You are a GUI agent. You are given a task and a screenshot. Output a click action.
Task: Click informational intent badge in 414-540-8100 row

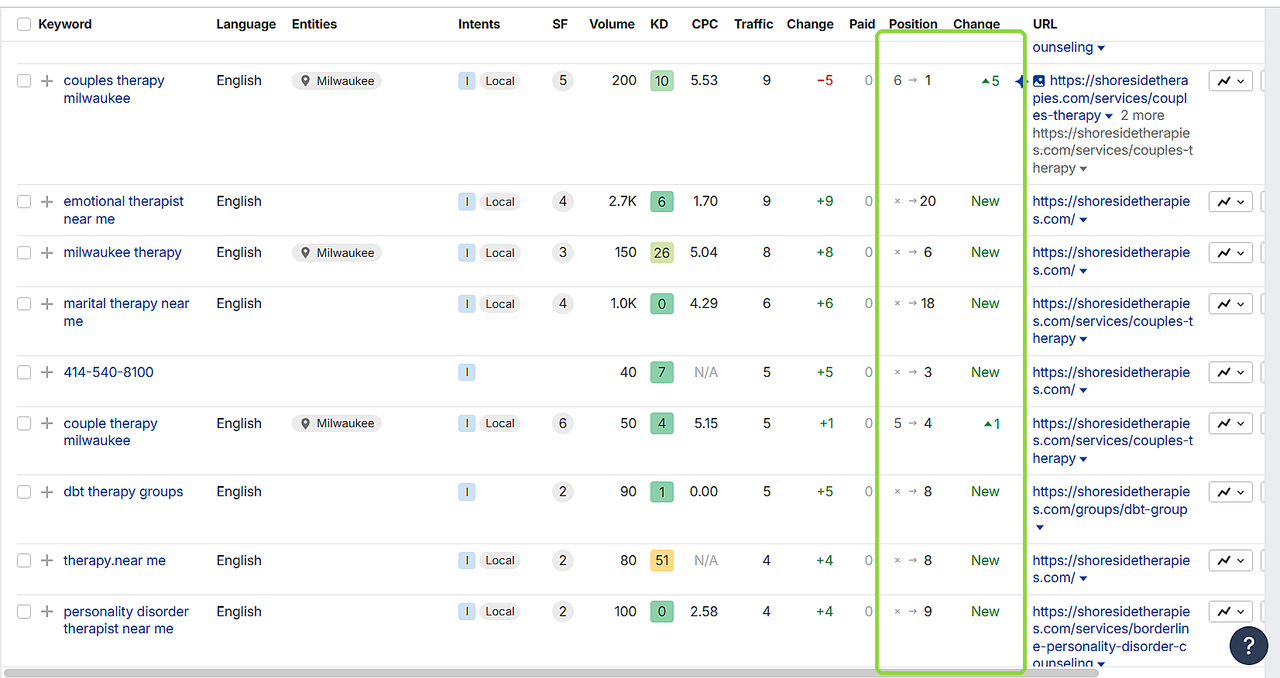(x=467, y=372)
